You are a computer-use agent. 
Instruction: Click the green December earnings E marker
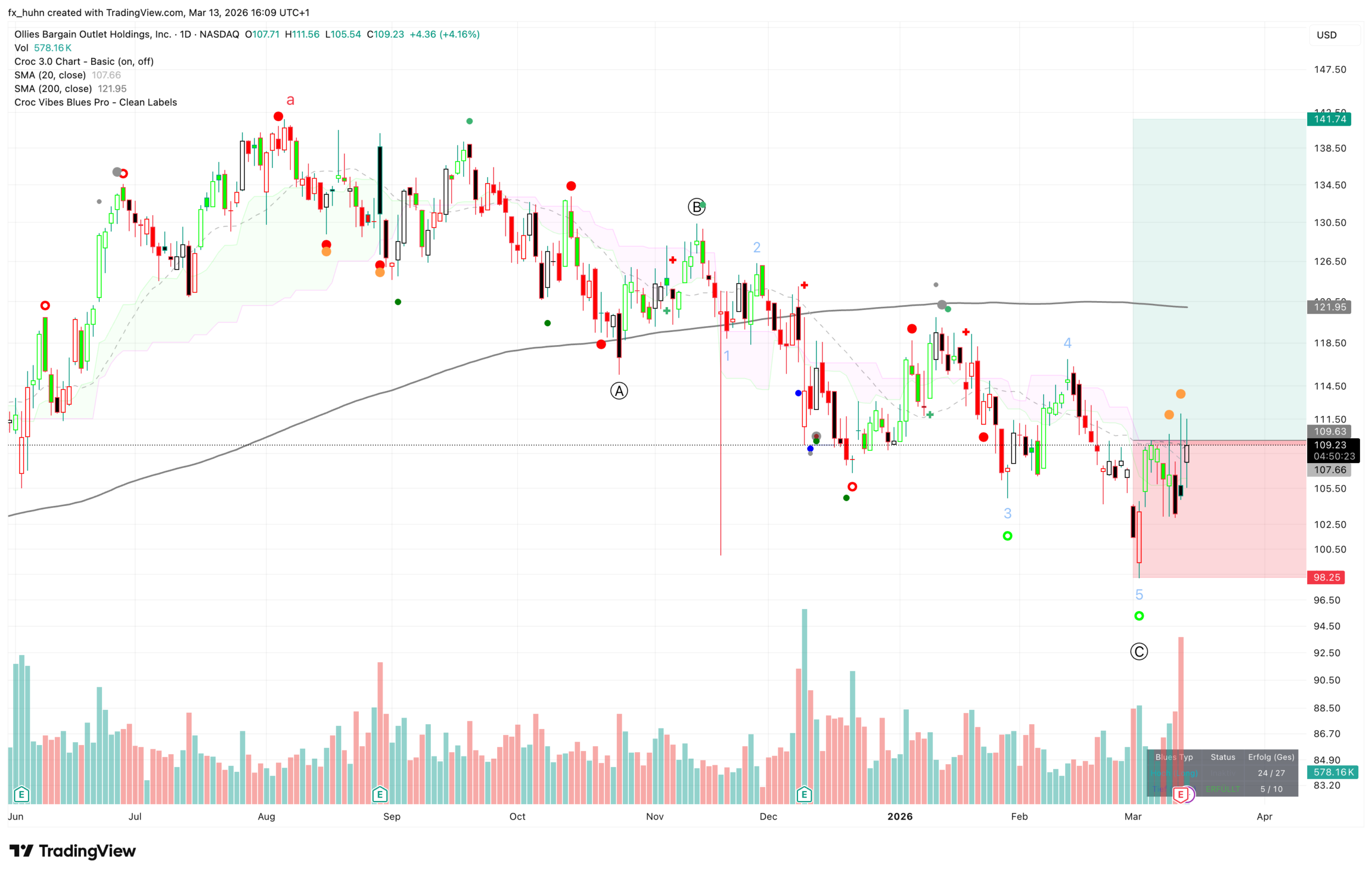pos(804,794)
